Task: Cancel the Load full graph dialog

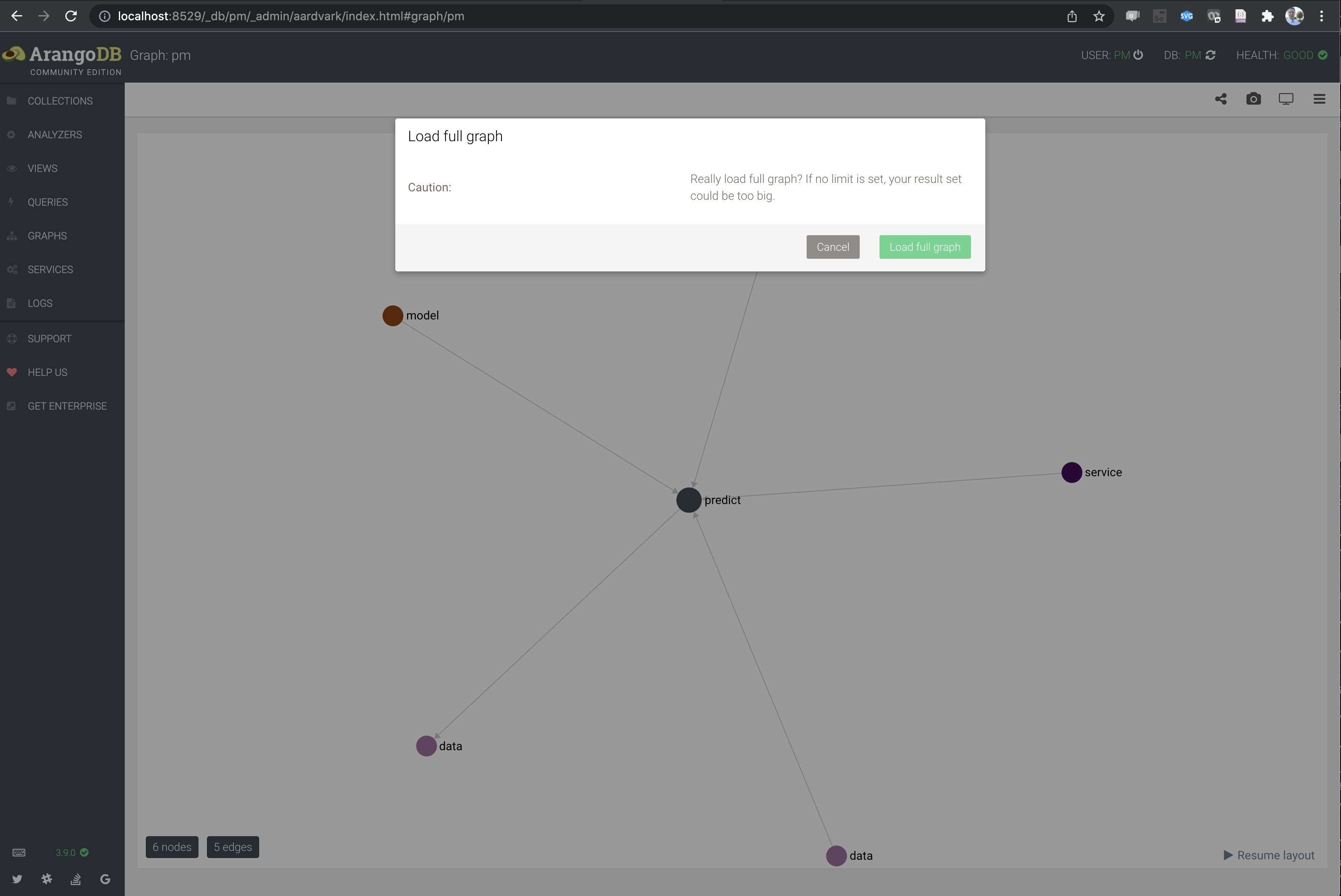Action: [832, 247]
